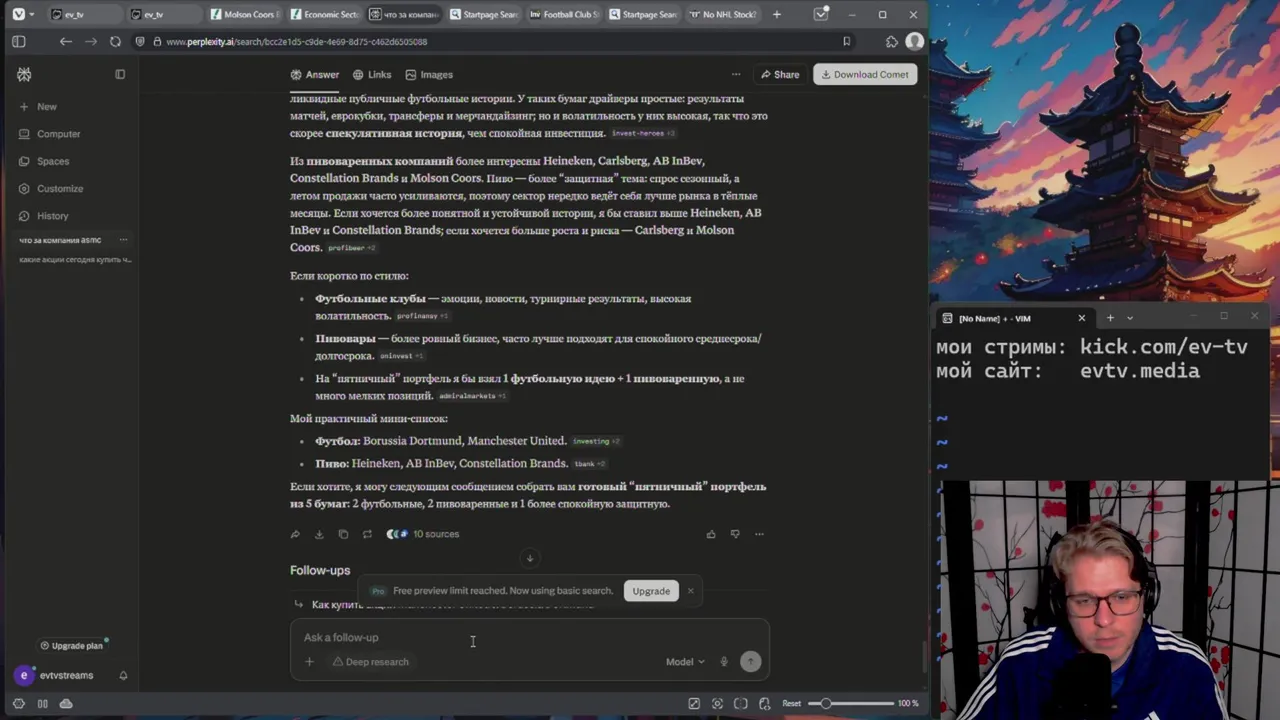Open the shield tracker-blocker icon
The image size is (1280, 720).
[141, 41]
